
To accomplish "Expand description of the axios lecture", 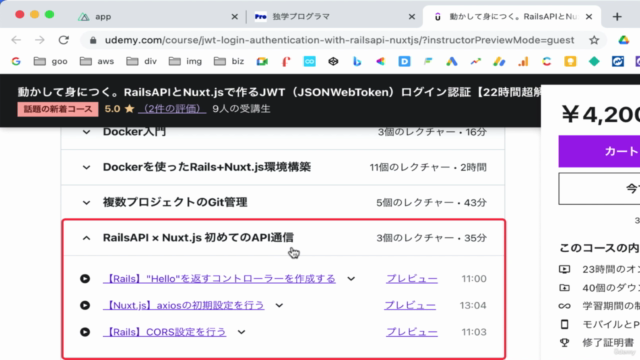I will (x=279, y=305).
